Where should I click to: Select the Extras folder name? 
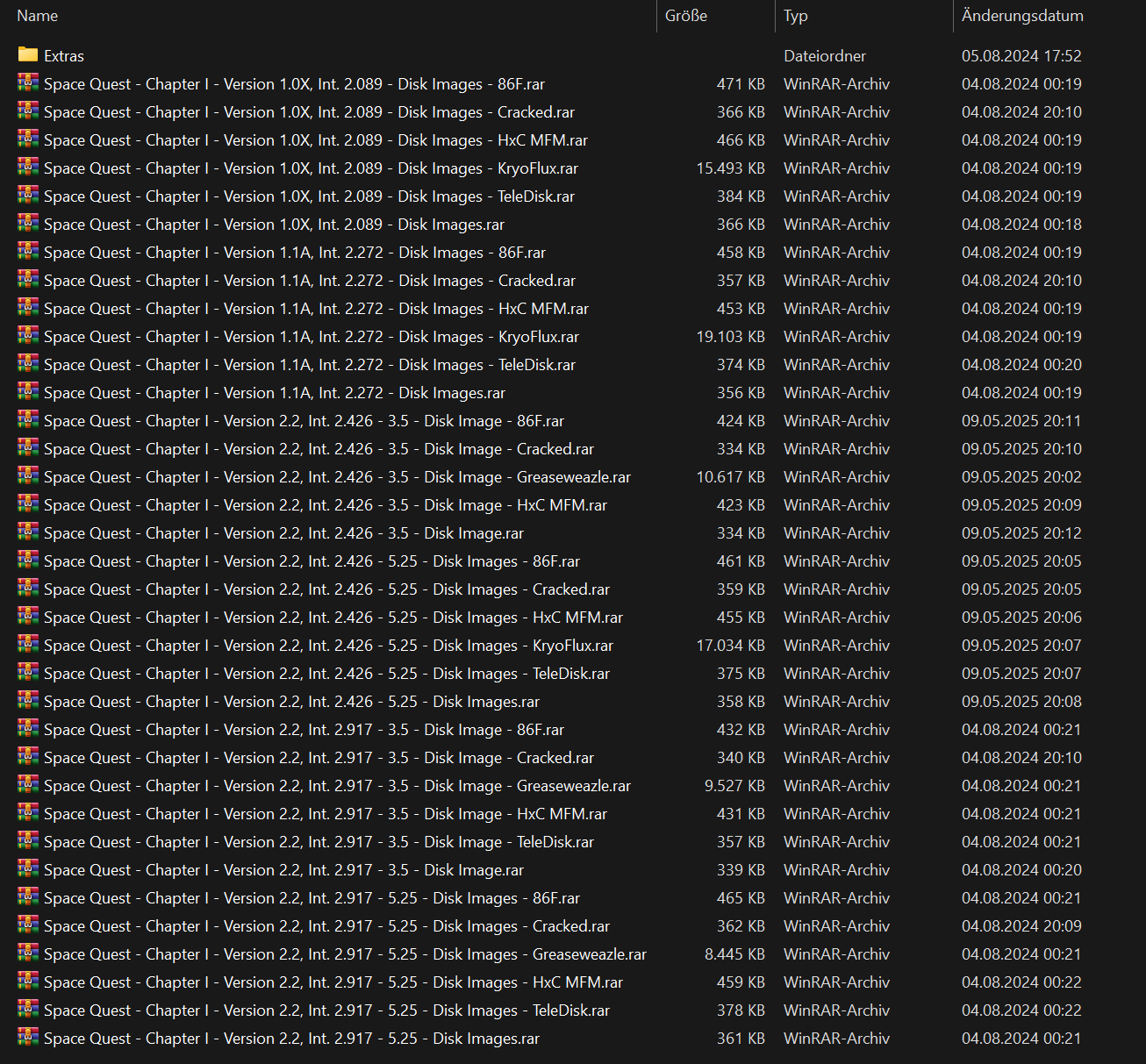(64, 56)
